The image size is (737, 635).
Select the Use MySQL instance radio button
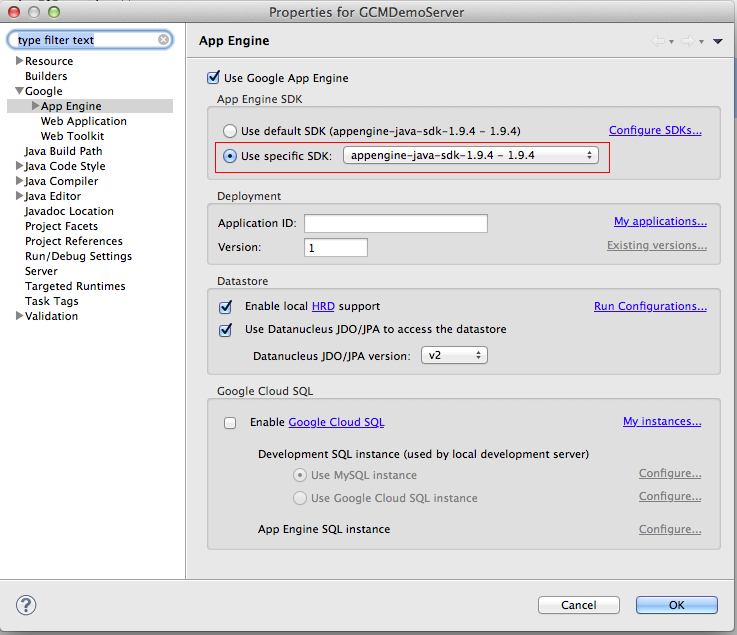[x=300, y=475]
